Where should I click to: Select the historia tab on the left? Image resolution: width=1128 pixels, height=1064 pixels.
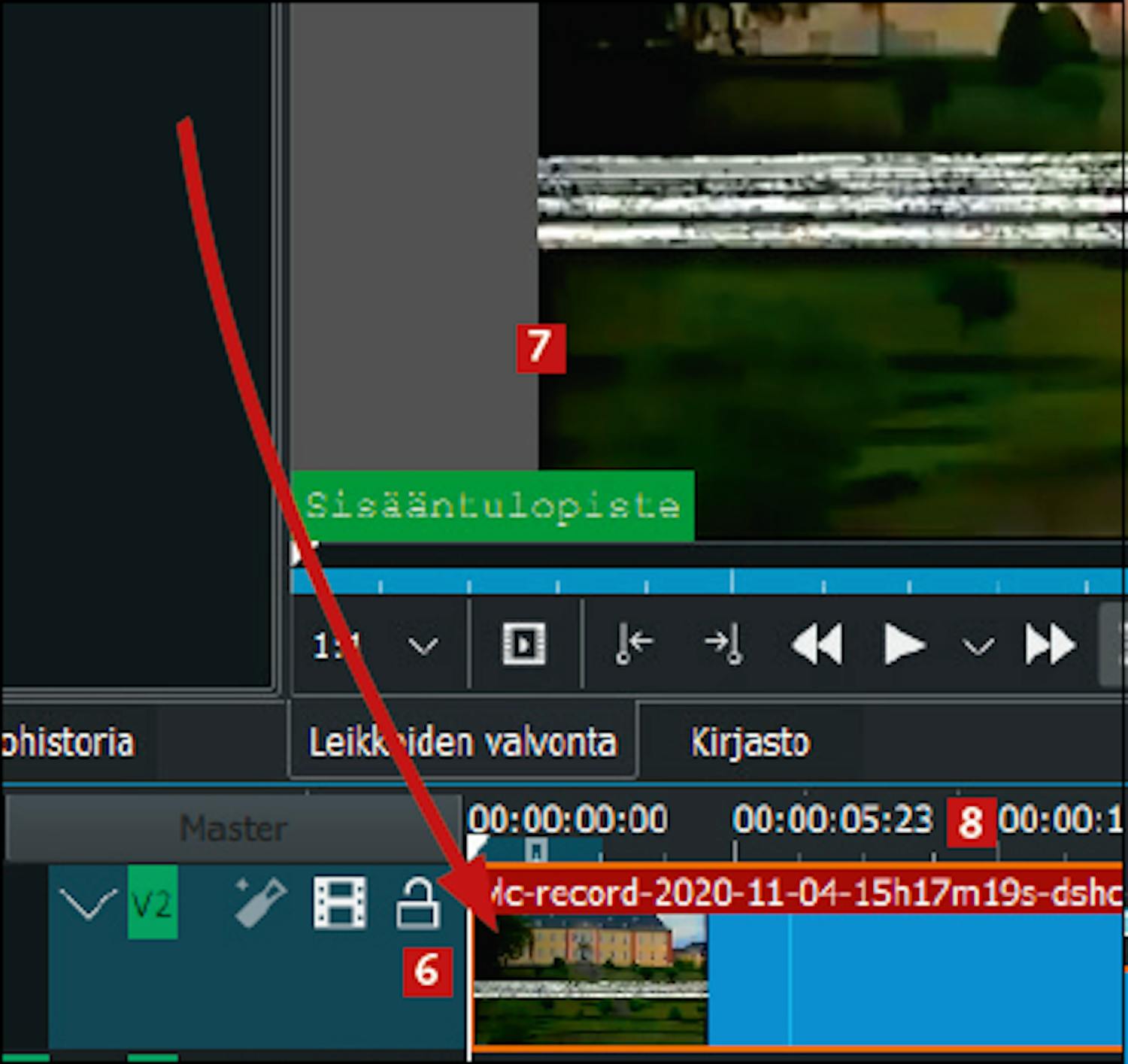pos(68,742)
